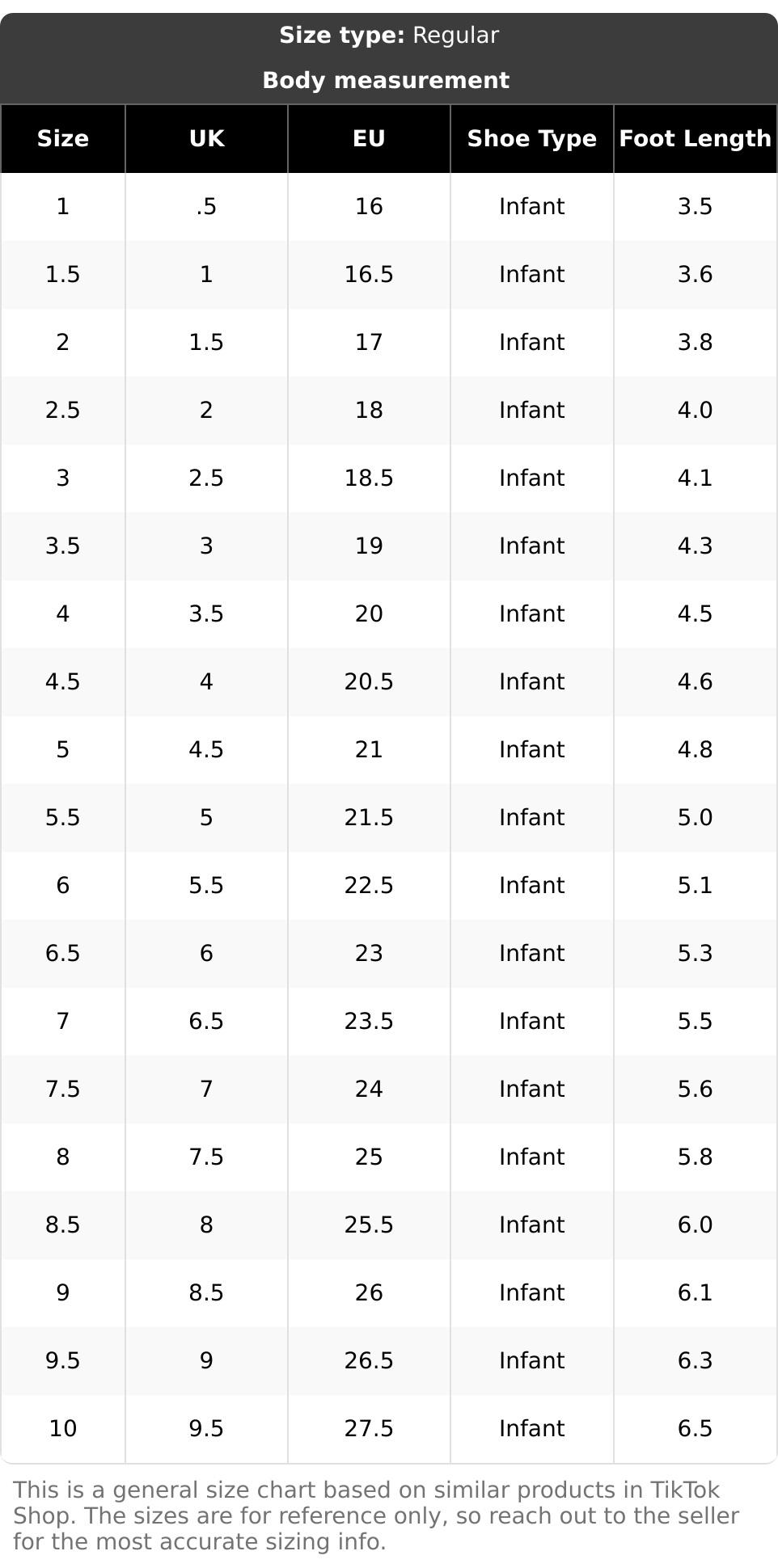The image size is (778, 1568).
Task: Click the general size chart disclaimer text
Action: coord(376,1515)
